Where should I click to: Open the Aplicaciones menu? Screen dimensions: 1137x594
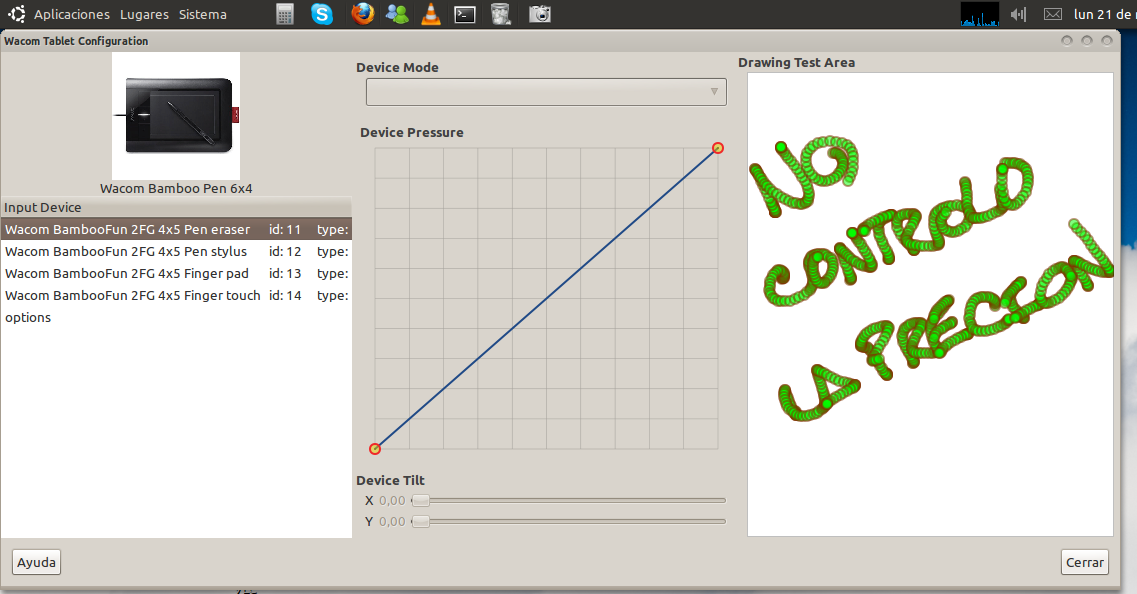coord(72,15)
